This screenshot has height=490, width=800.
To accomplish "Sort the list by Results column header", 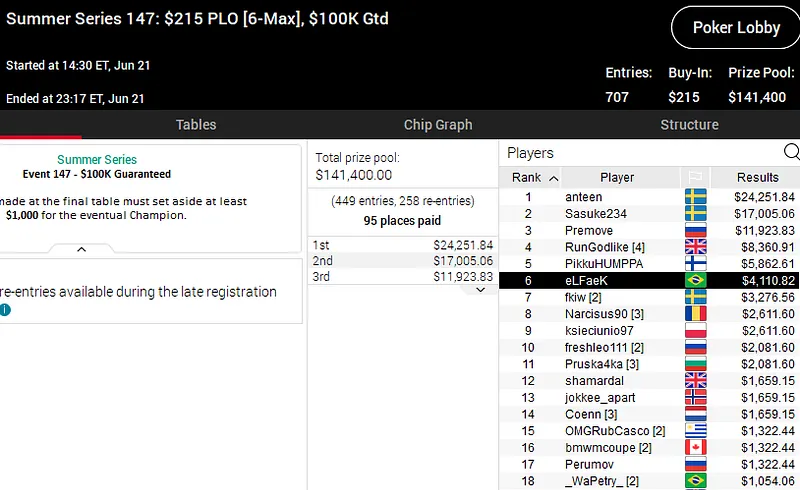I will (x=757, y=177).
